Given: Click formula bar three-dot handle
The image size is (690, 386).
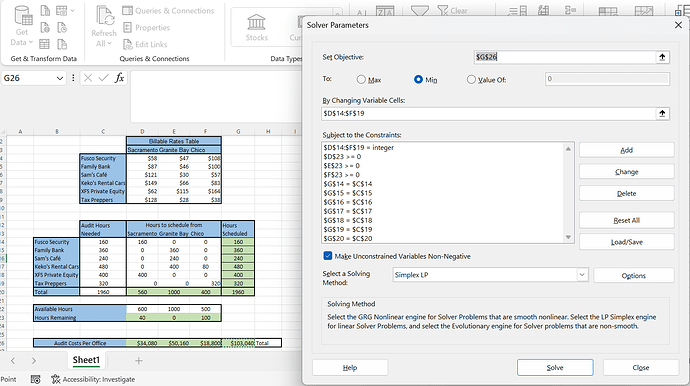Looking at the screenshot, I should 73,78.
